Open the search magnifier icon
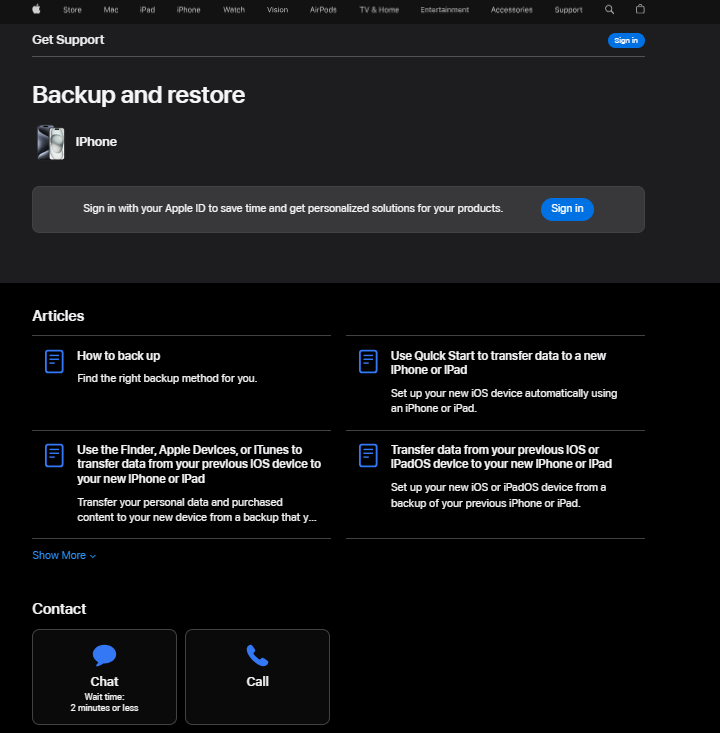Screen dimensions: 720x733 (610, 9)
